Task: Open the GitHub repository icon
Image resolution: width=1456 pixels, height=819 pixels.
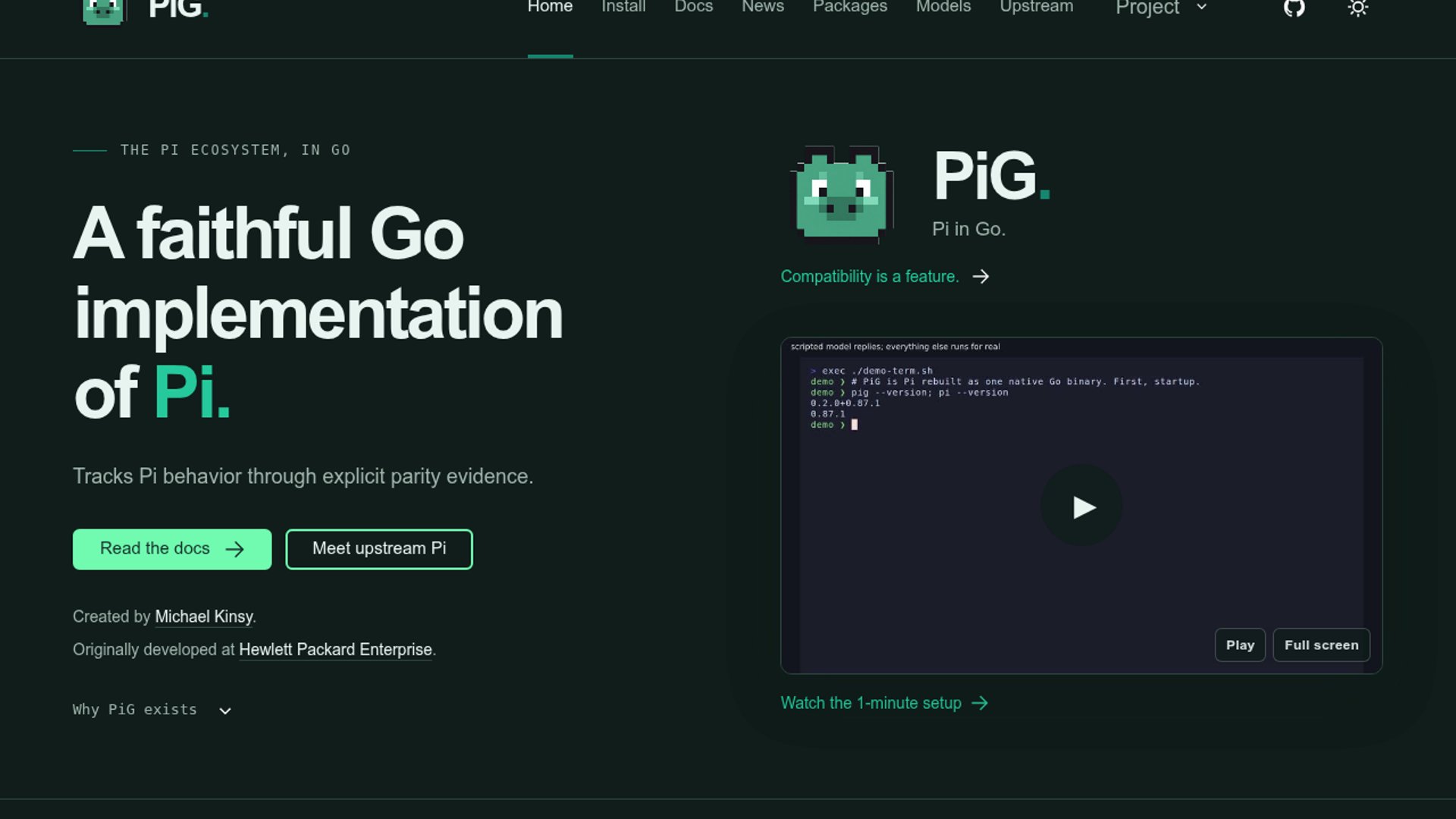Action: coord(1294,8)
